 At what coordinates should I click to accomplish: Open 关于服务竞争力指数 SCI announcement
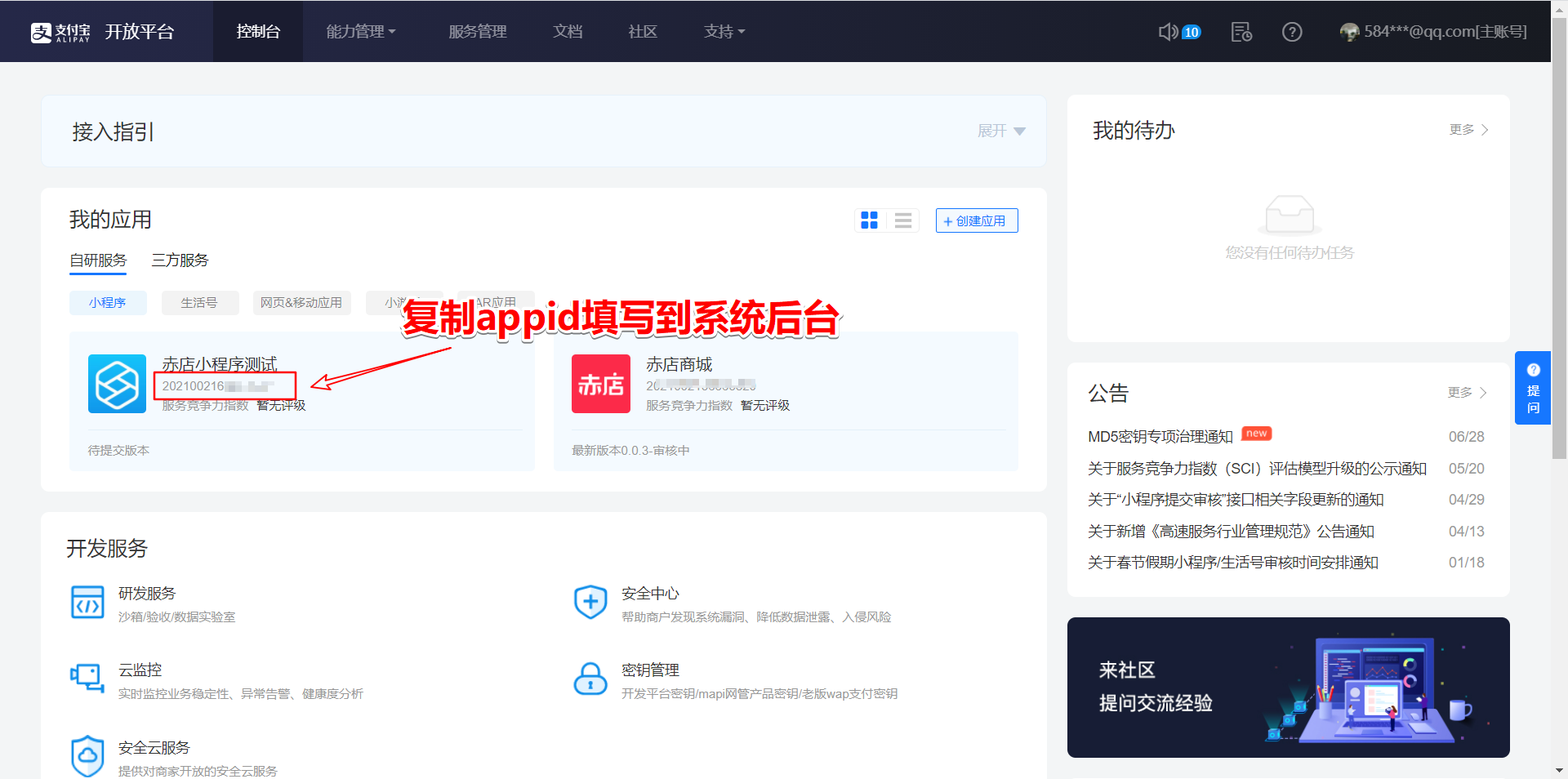[1257, 469]
